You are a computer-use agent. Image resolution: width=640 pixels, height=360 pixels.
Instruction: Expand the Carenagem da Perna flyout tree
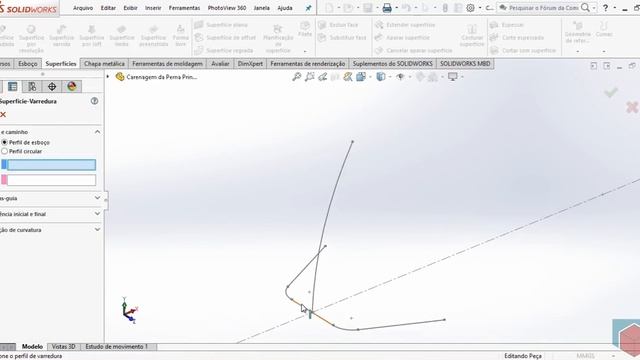point(108,77)
